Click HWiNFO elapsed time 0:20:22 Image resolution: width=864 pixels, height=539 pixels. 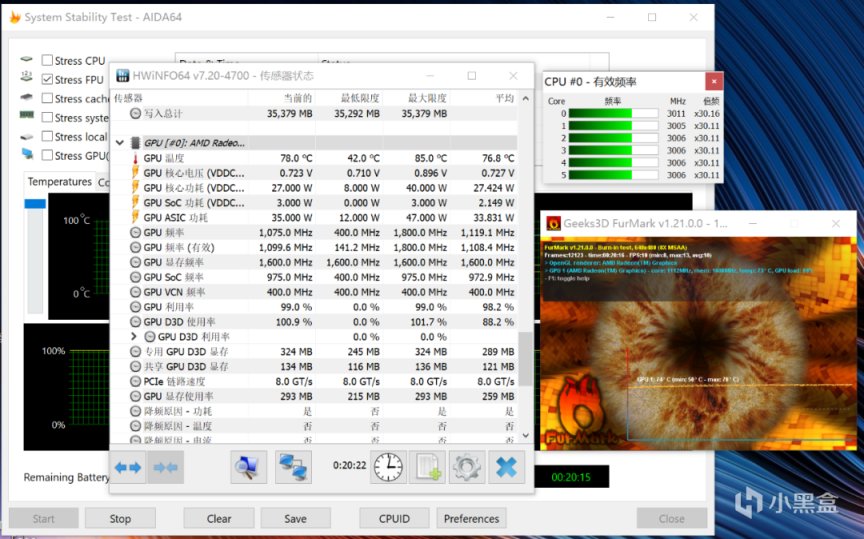[349, 466]
